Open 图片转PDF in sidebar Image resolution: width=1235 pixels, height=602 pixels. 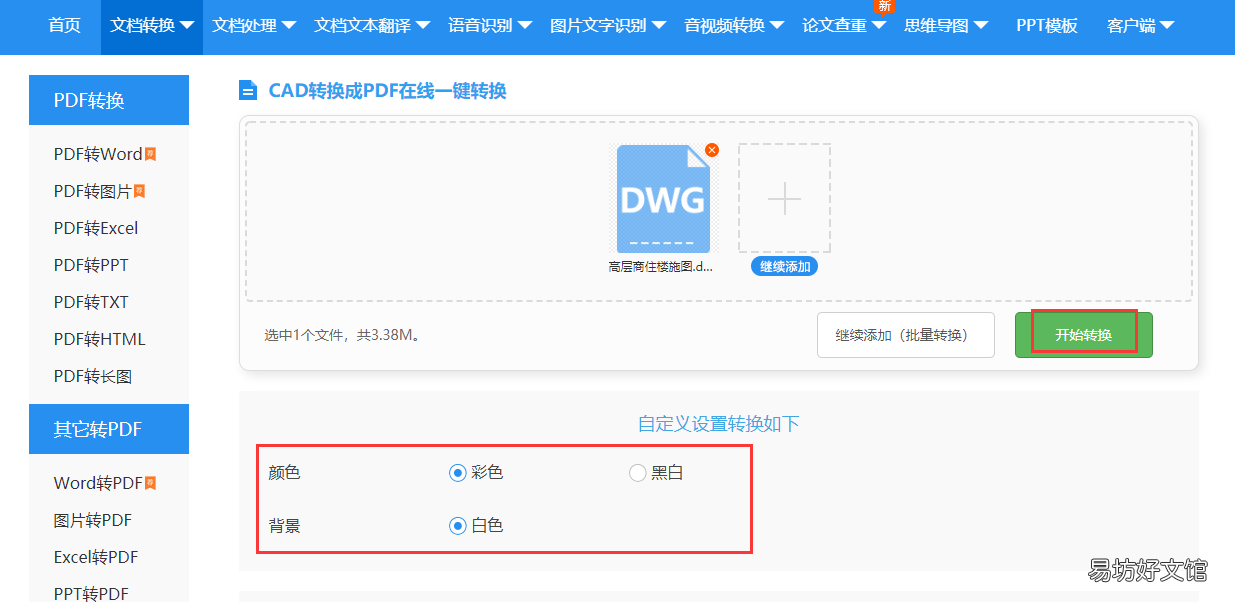click(93, 520)
